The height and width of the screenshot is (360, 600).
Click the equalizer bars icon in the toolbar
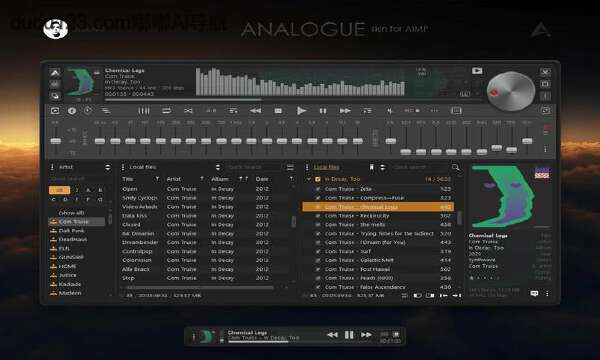click(144, 111)
